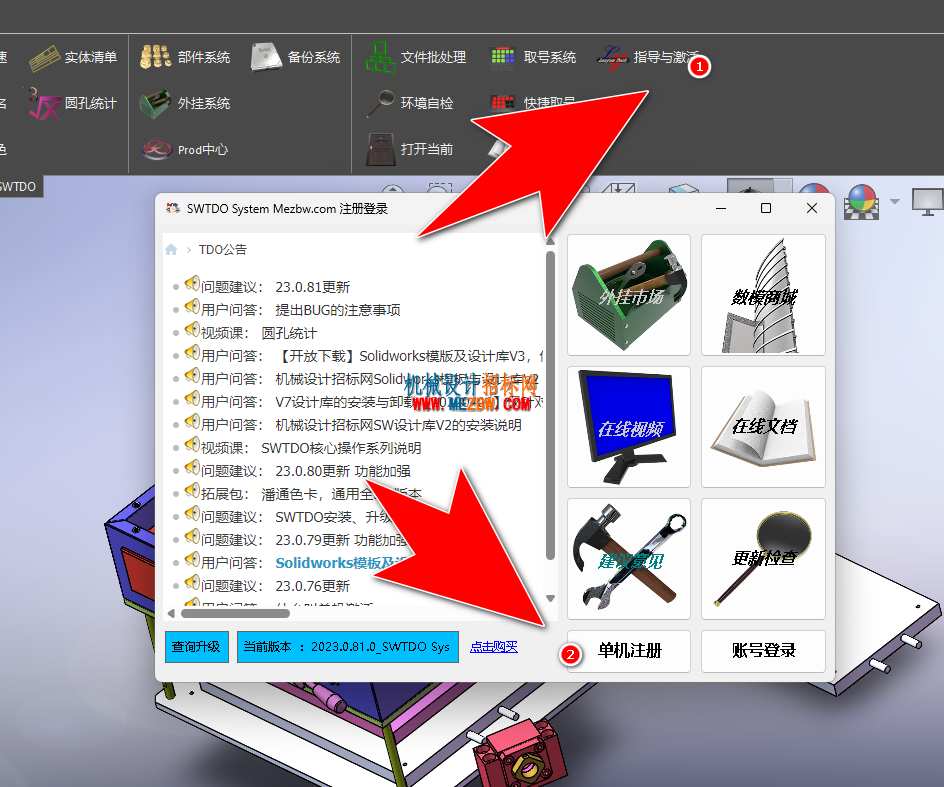Viewport: 944px width, 787px height.
Task: Open the 实体清单 tool in the ribbon
Action: pyautogui.click(x=73, y=57)
